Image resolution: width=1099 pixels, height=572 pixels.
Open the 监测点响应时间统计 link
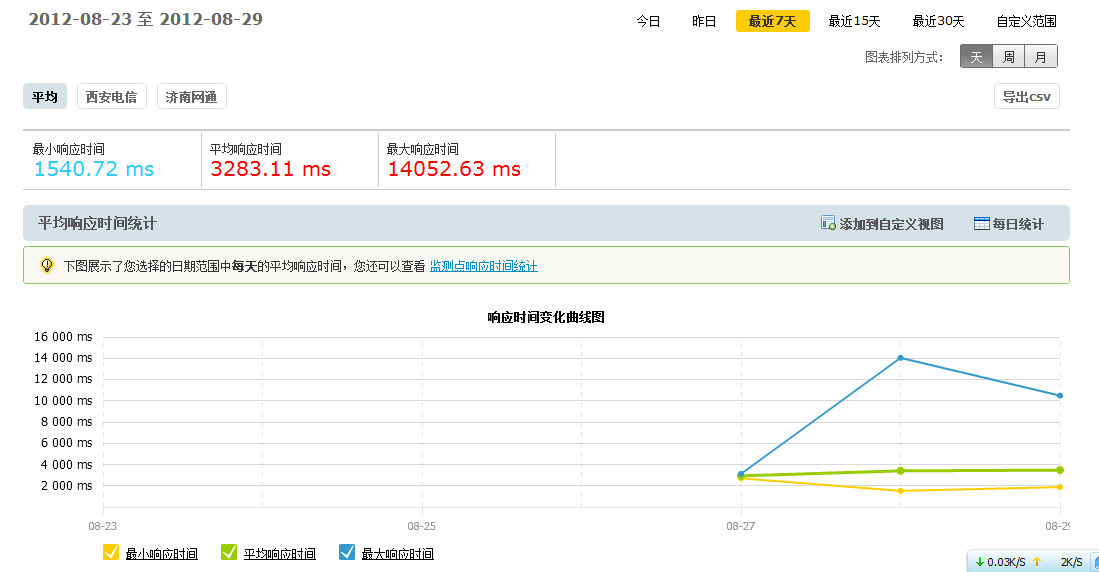point(483,266)
